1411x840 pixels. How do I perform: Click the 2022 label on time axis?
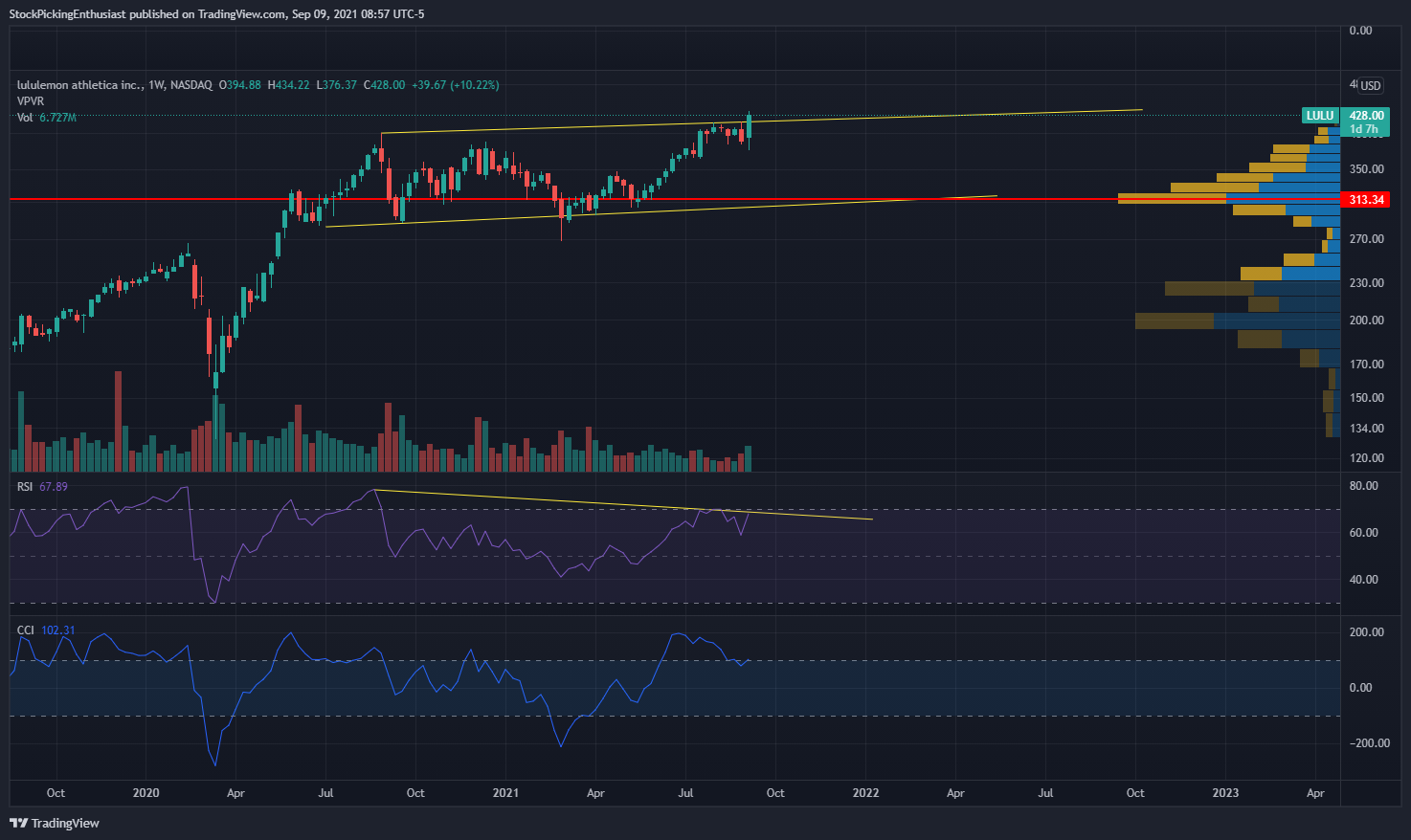865,793
